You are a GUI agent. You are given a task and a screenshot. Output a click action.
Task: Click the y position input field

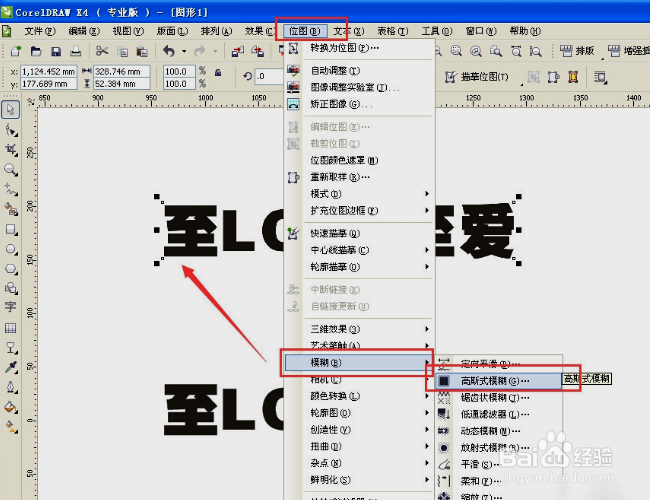point(49,84)
